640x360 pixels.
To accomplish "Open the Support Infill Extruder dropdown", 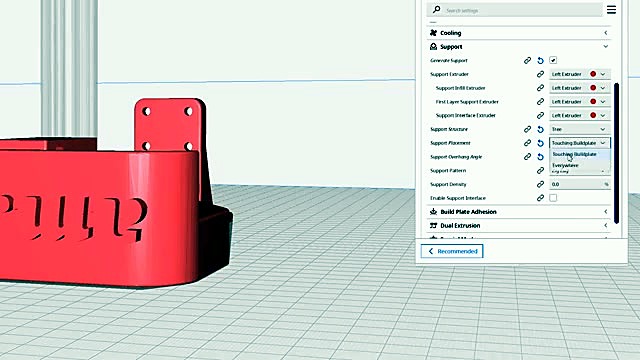I will pos(580,88).
